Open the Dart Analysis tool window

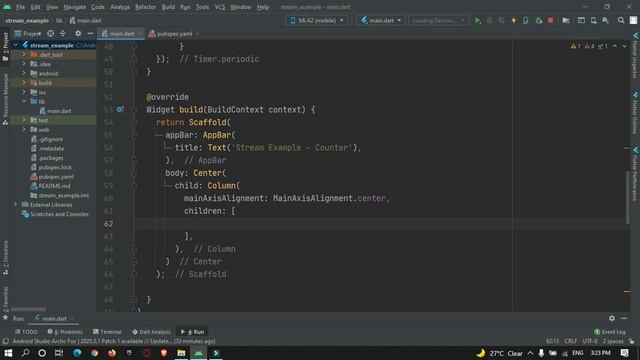(x=151, y=332)
